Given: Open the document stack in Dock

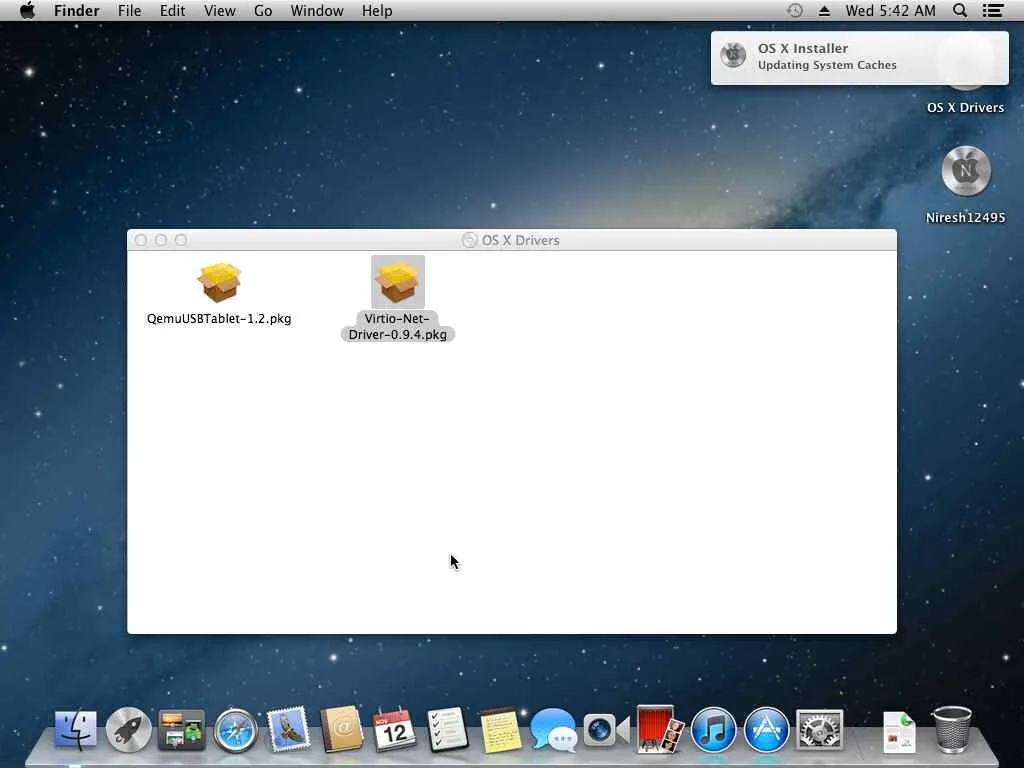Looking at the screenshot, I should coord(899,731).
